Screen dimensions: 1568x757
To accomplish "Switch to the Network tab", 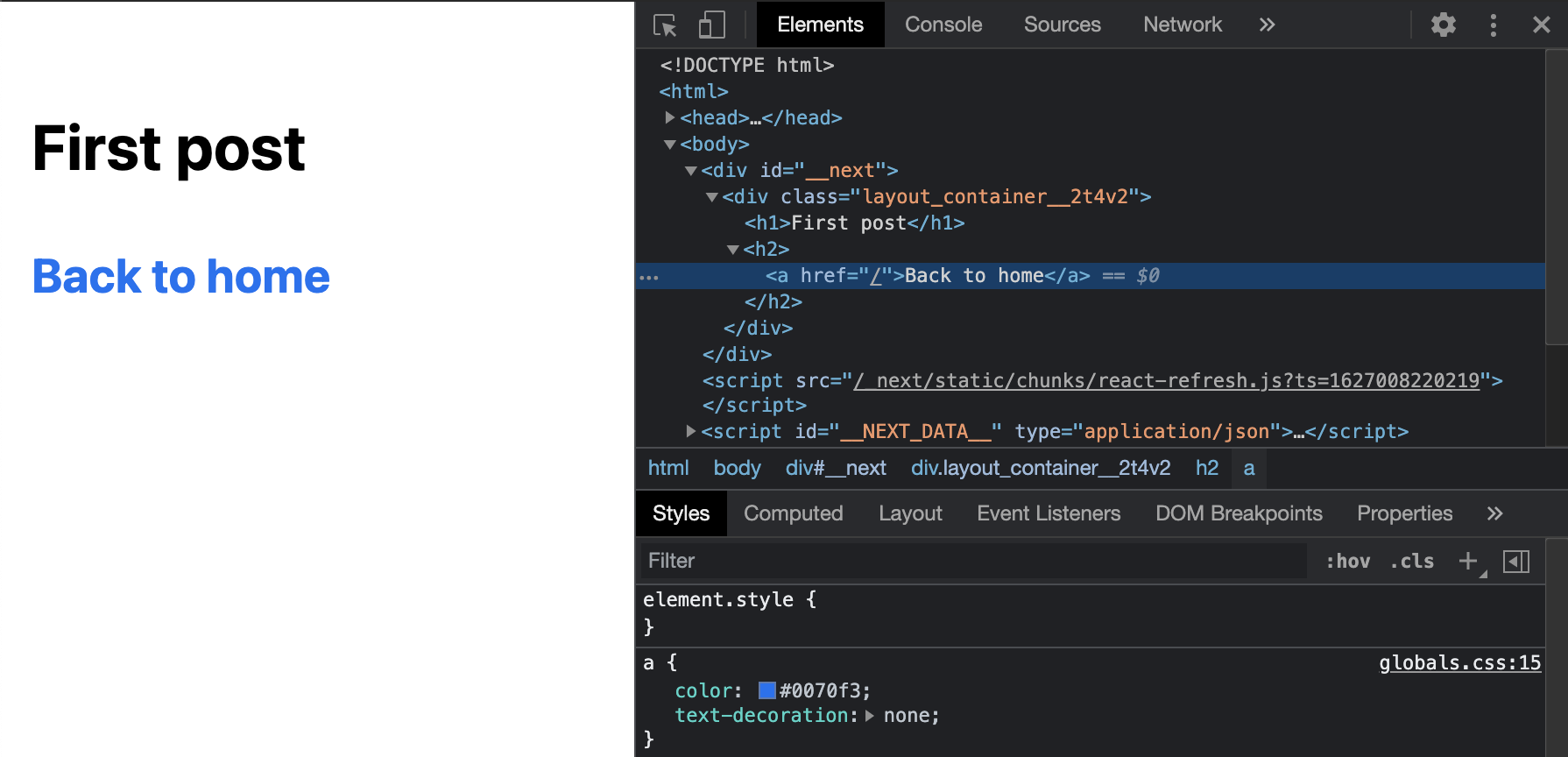I will tap(1183, 25).
